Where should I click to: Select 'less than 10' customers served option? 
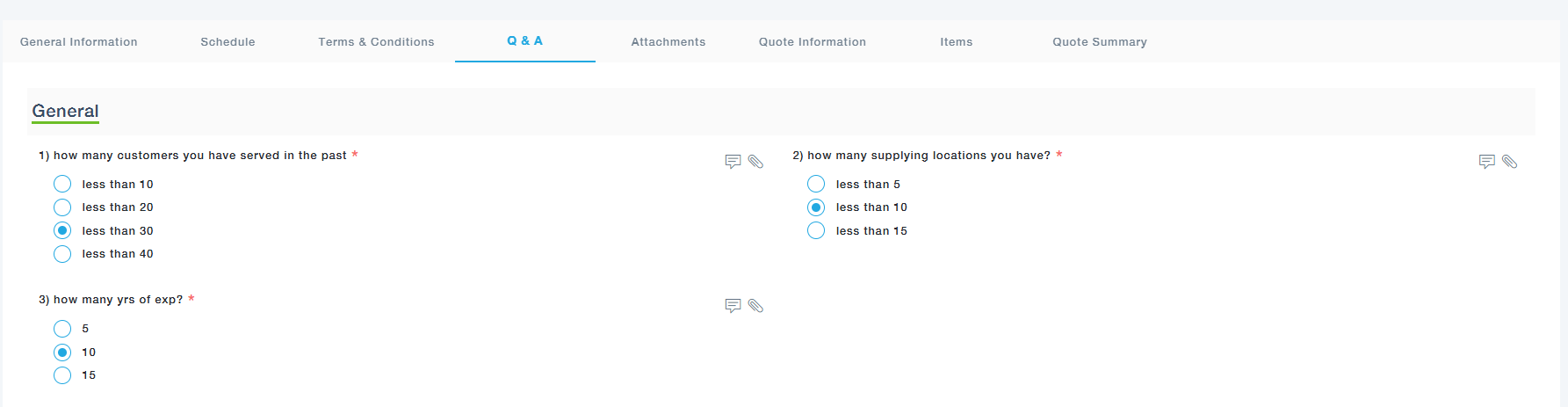point(62,184)
